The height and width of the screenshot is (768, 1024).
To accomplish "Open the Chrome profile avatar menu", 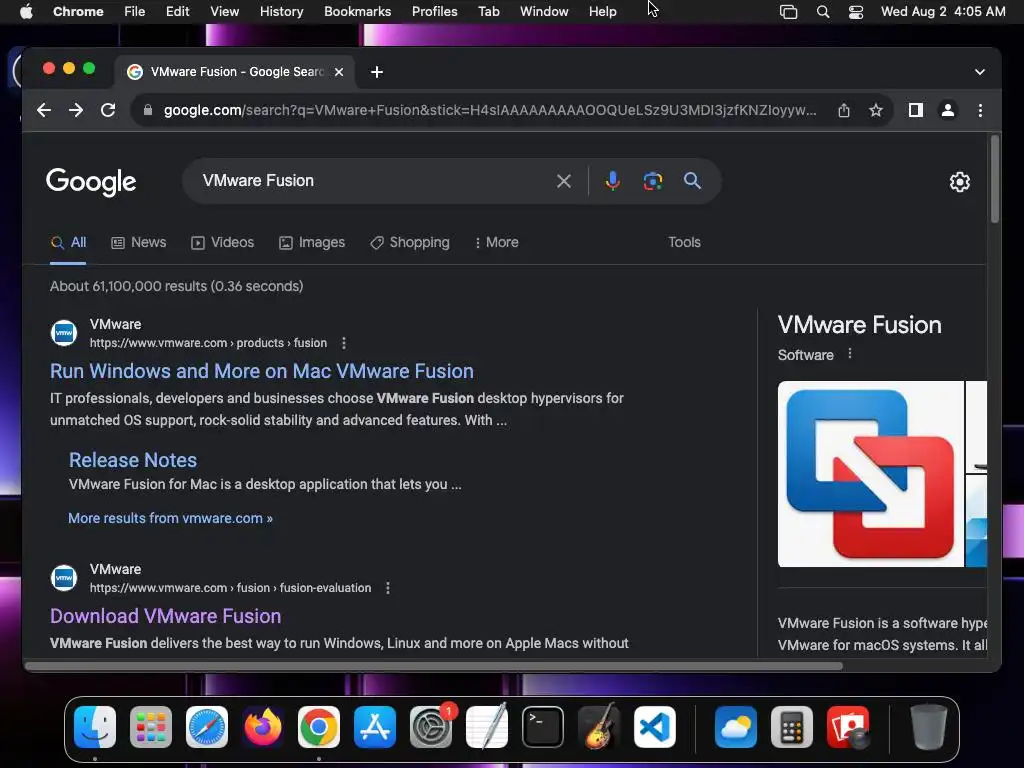I will pyautogui.click(x=948, y=110).
